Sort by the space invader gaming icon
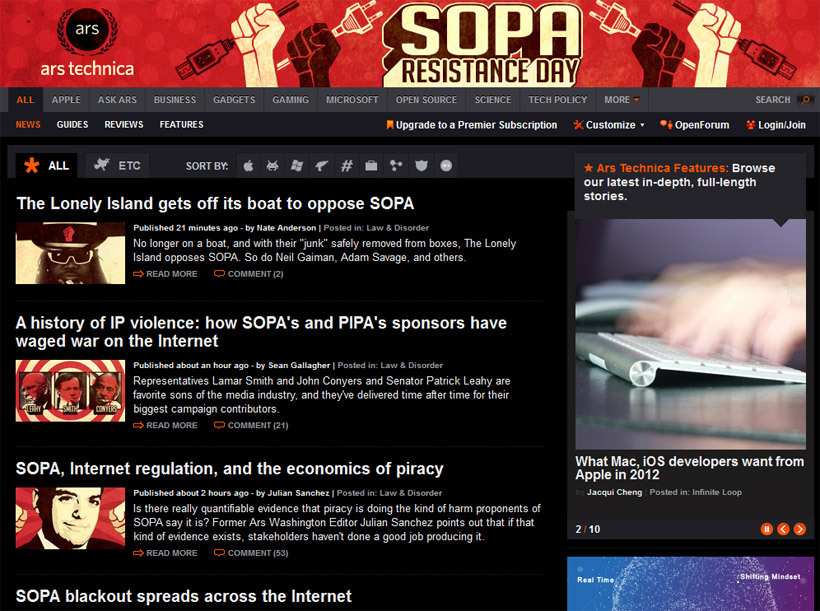The image size is (820, 611). point(272,166)
